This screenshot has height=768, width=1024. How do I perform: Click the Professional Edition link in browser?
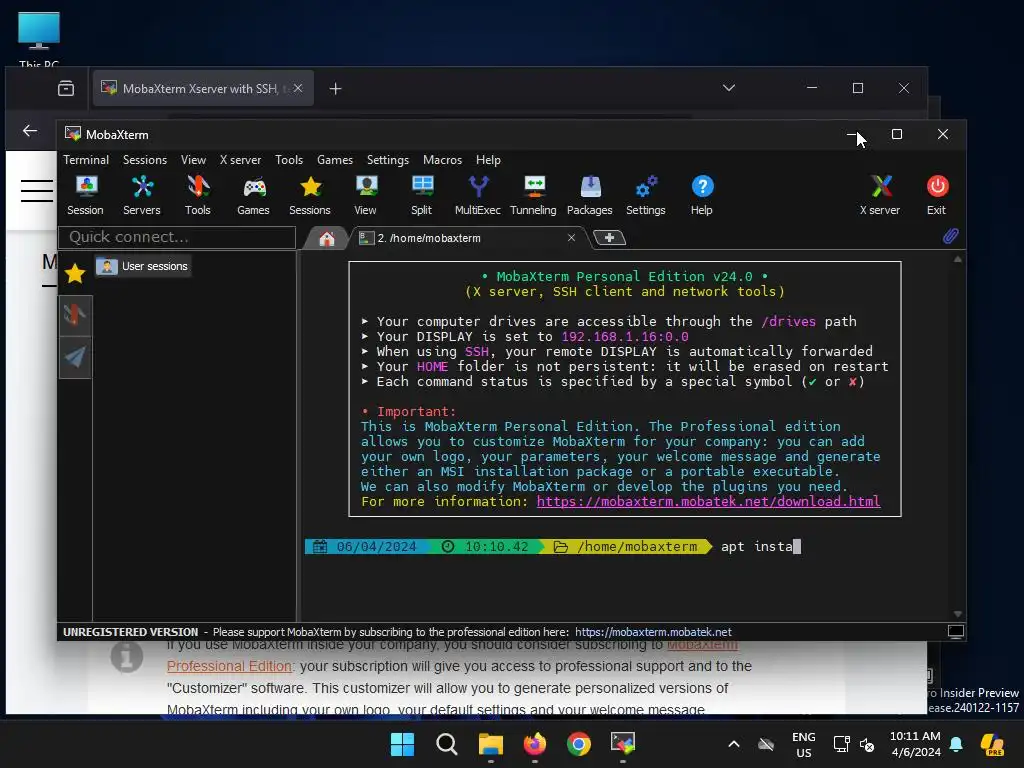point(229,666)
